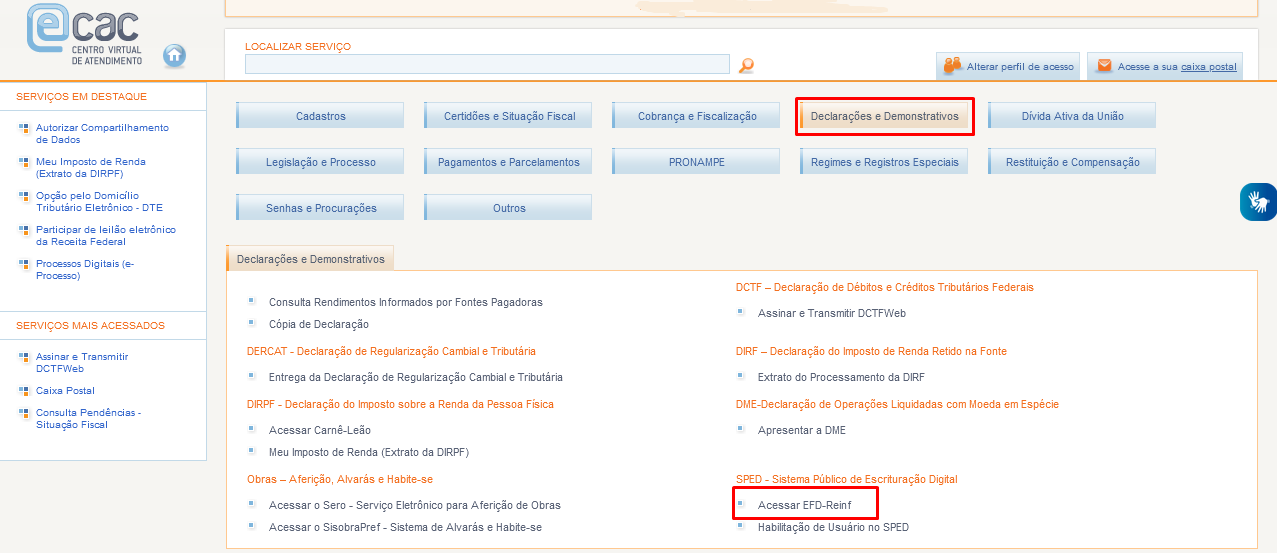Open Opção pelo Domicílio Tributário Eletrônico - DTE
The width and height of the screenshot is (1277, 553).
[x=99, y=202]
